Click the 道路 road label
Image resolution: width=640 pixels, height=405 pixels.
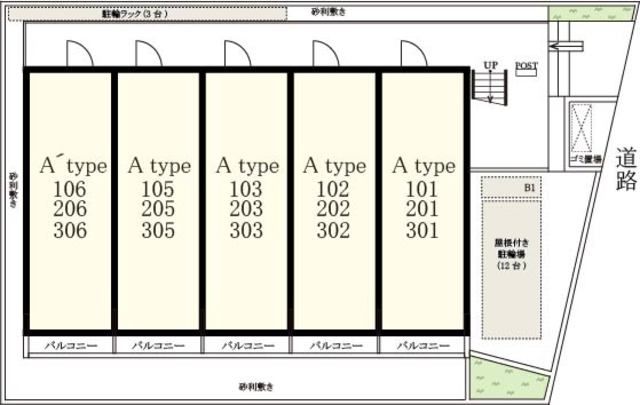click(627, 168)
